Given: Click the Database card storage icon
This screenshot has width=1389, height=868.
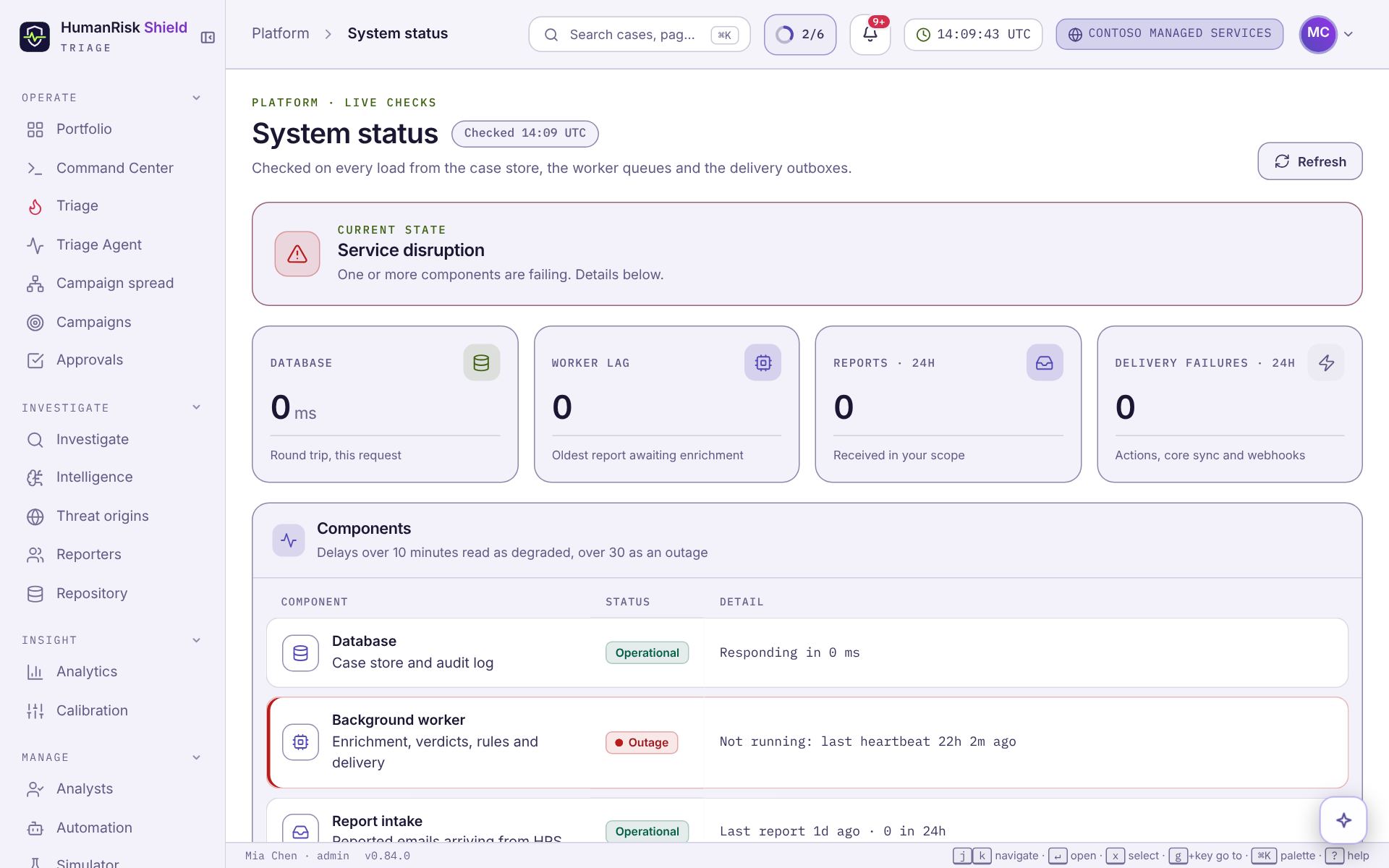Looking at the screenshot, I should click(x=481, y=362).
